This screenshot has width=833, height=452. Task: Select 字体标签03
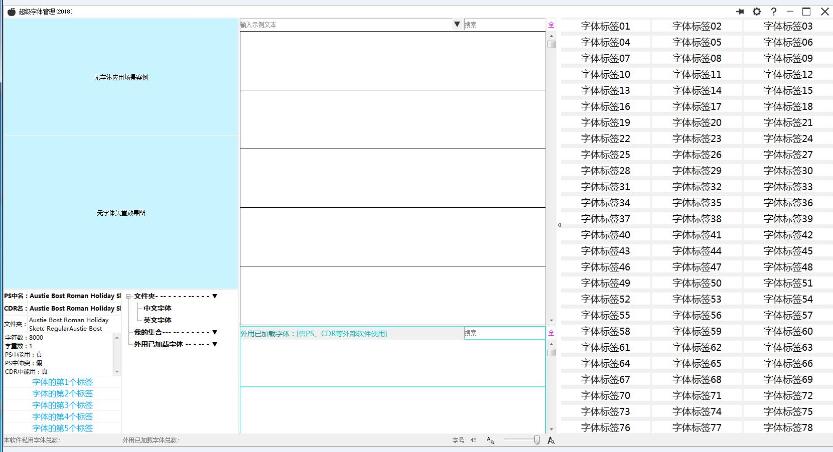tap(788, 26)
